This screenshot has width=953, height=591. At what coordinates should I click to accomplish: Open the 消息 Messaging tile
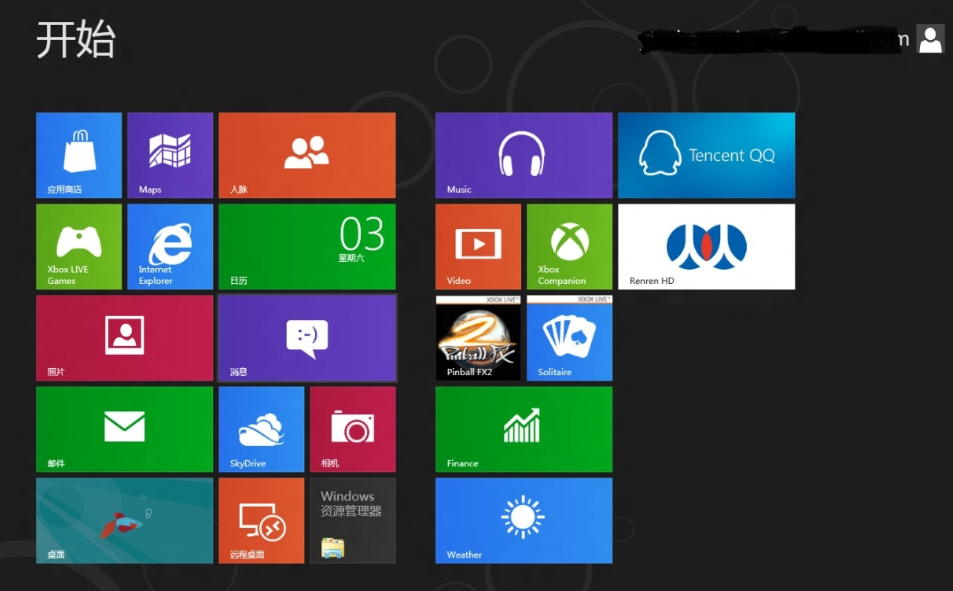pyautogui.click(x=307, y=338)
